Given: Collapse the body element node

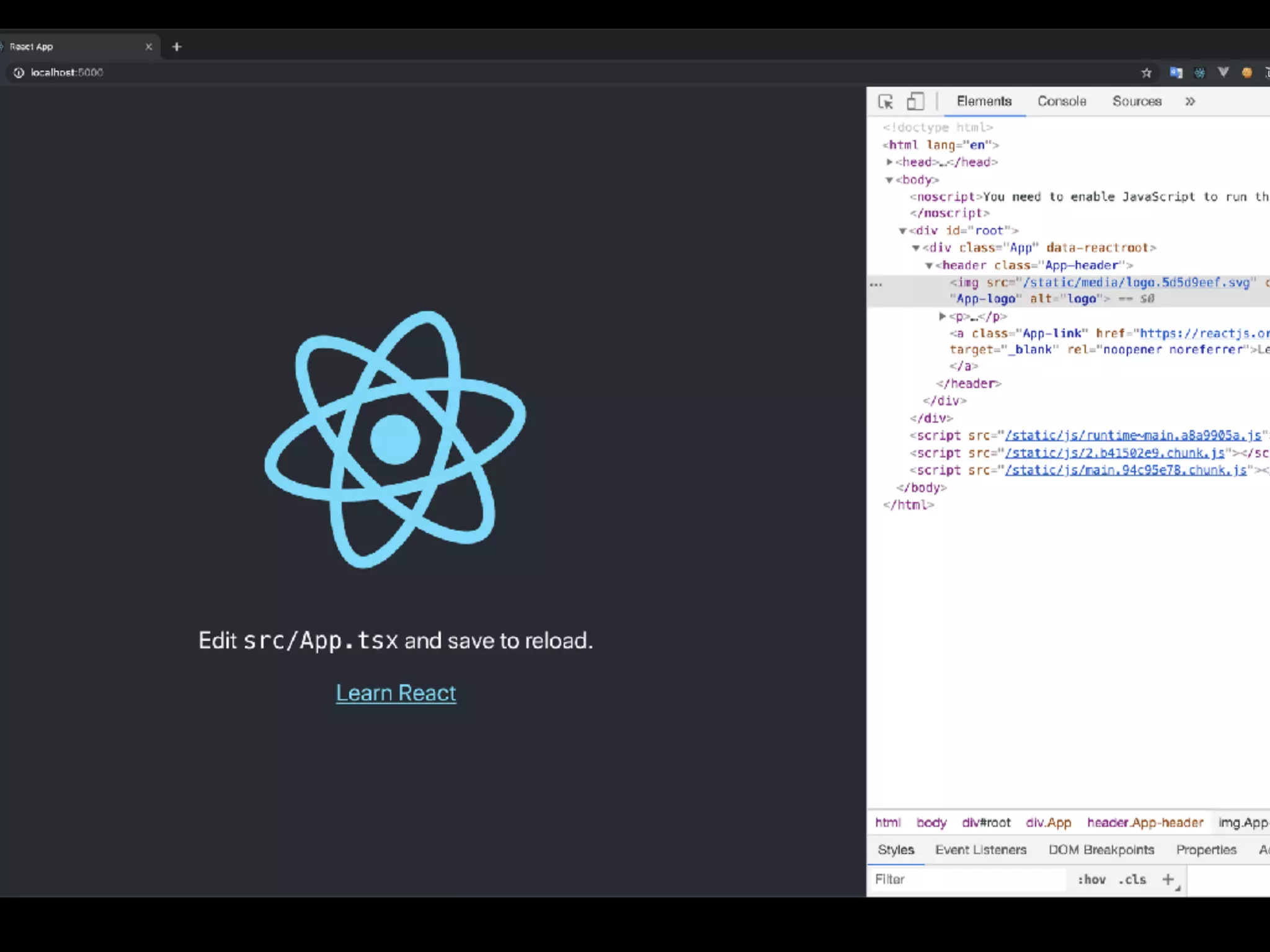Looking at the screenshot, I should pos(889,180).
